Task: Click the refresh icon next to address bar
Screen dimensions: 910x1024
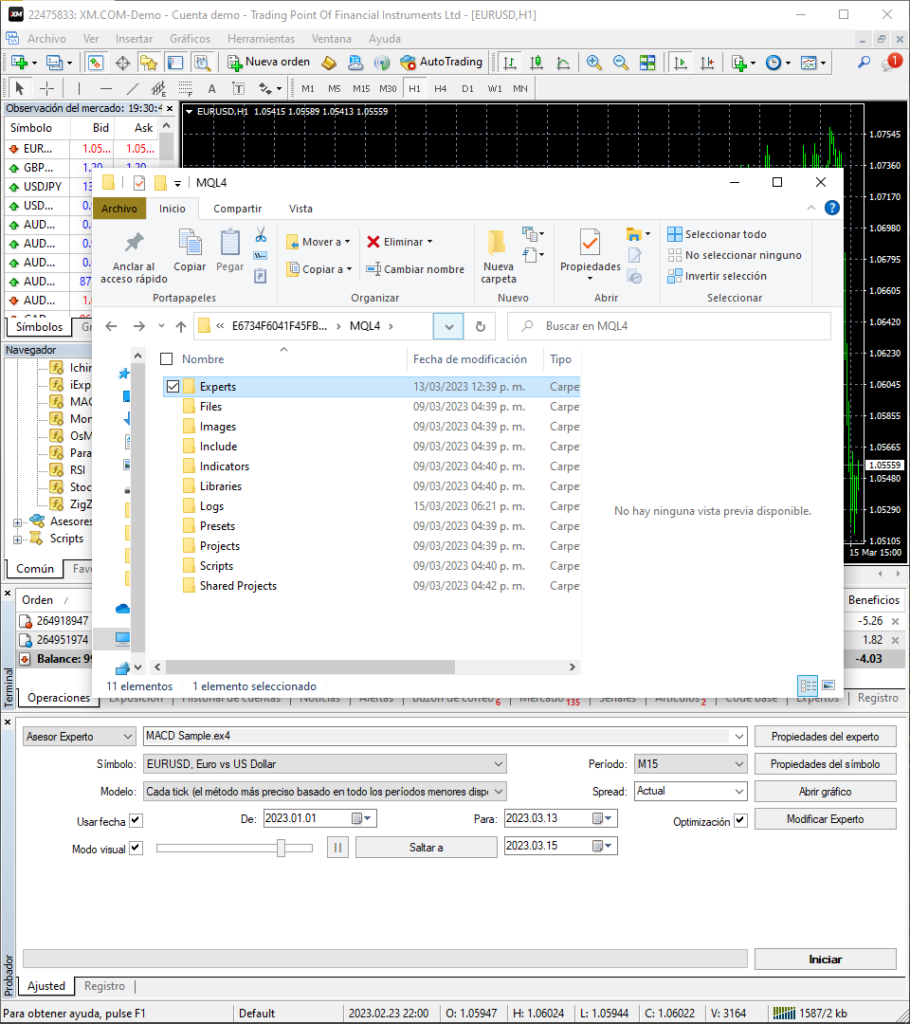Action: [480, 326]
